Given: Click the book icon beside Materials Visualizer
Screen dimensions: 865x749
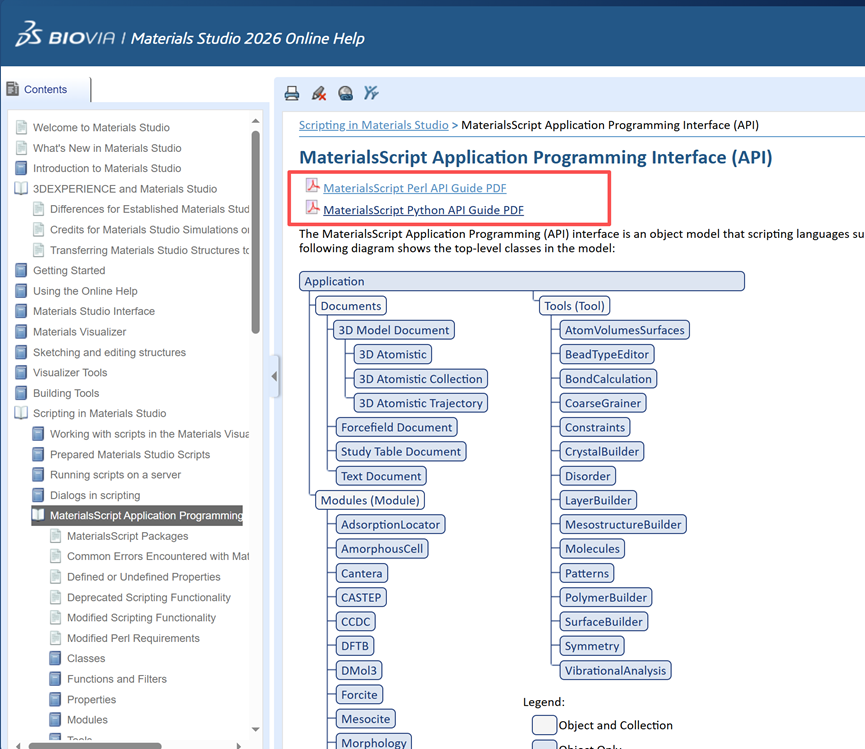Looking at the screenshot, I should (21, 331).
